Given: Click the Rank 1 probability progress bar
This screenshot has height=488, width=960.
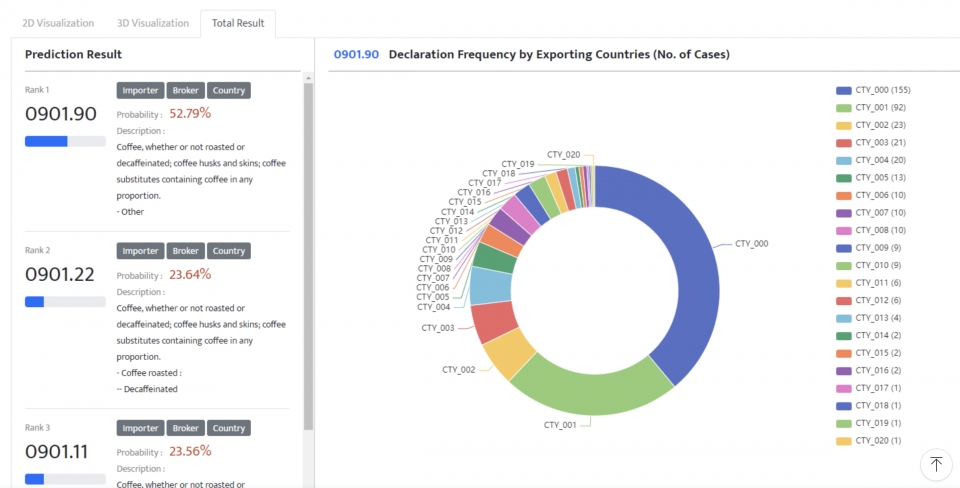Looking at the screenshot, I should [65, 142].
